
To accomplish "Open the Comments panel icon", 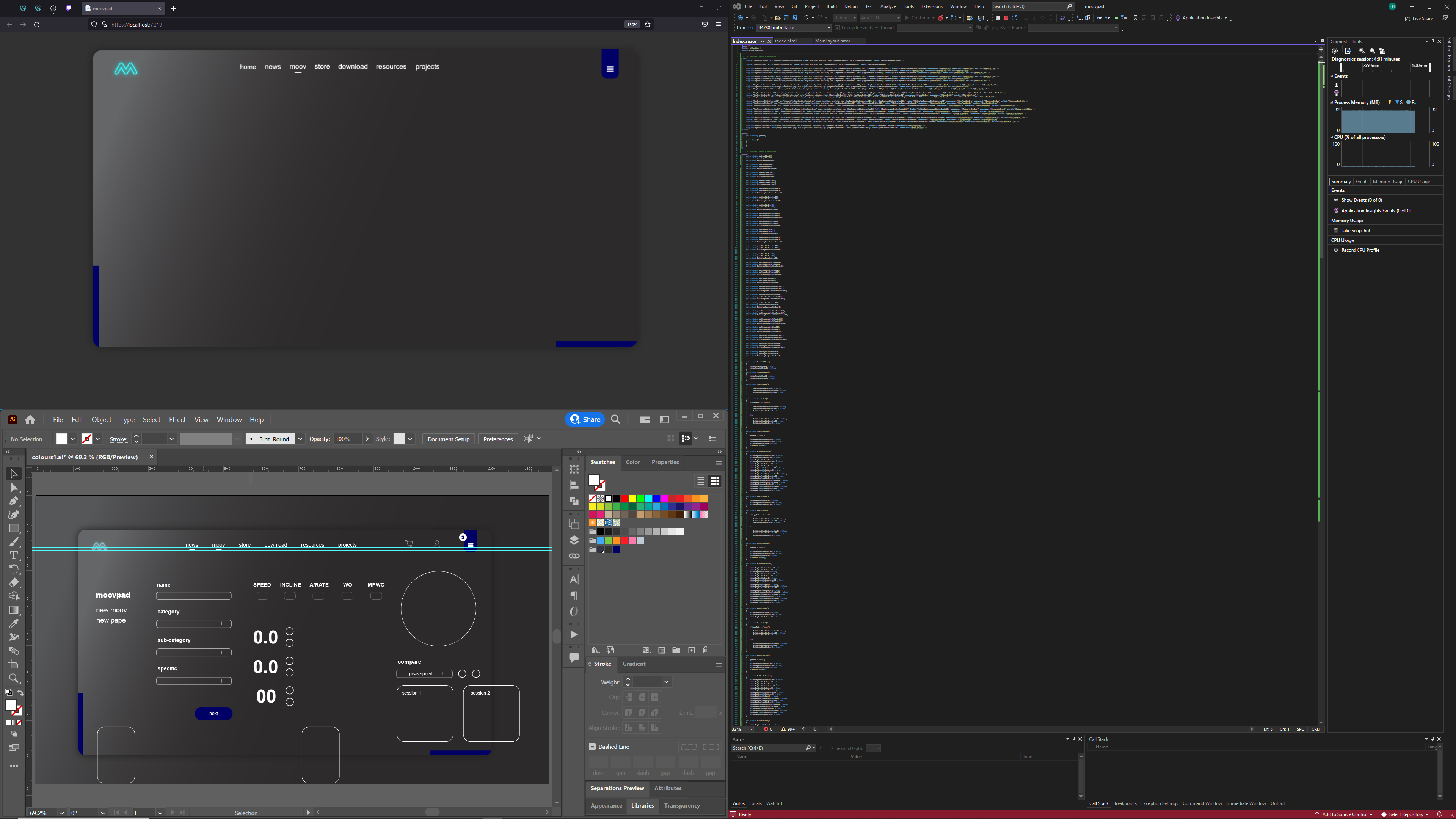I will point(574,657).
